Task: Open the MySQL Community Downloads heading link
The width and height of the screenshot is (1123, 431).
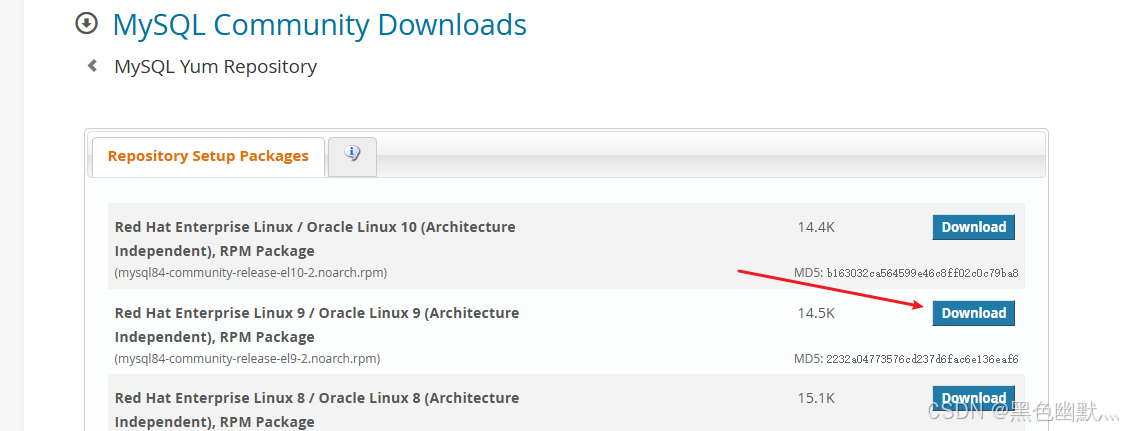Action: pyautogui.click(x=319, y=24)
